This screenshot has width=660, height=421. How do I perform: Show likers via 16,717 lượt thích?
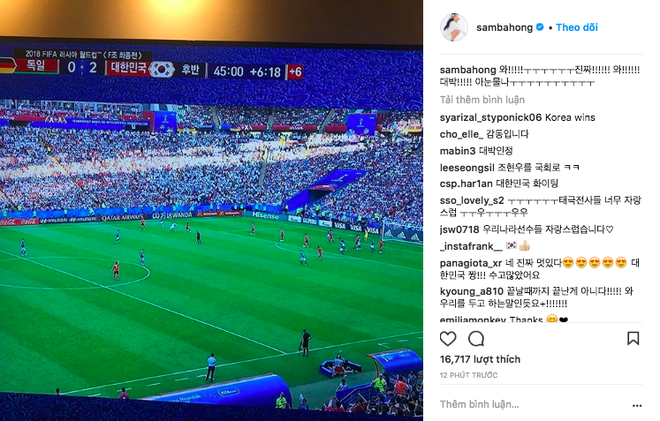pyautogui.click(x=480, y=359)
